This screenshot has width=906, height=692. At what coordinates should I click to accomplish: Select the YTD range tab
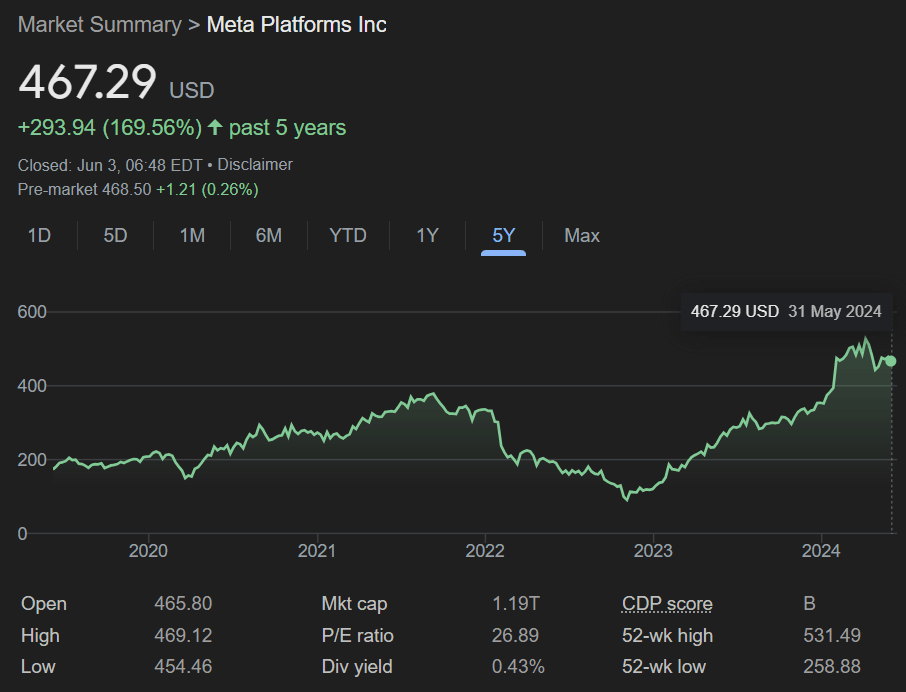(x=348, y=236)
